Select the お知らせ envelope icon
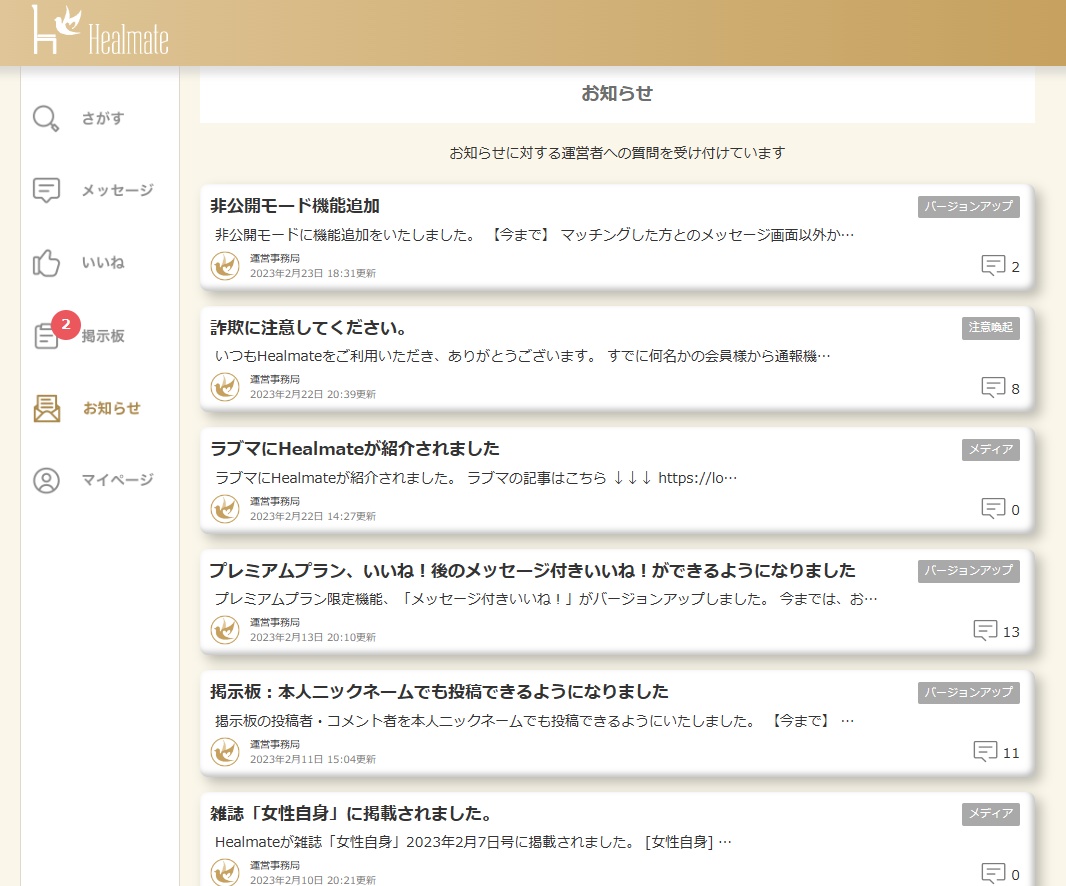This screenshot has width=1066, height=886. (x=46, y=407)
